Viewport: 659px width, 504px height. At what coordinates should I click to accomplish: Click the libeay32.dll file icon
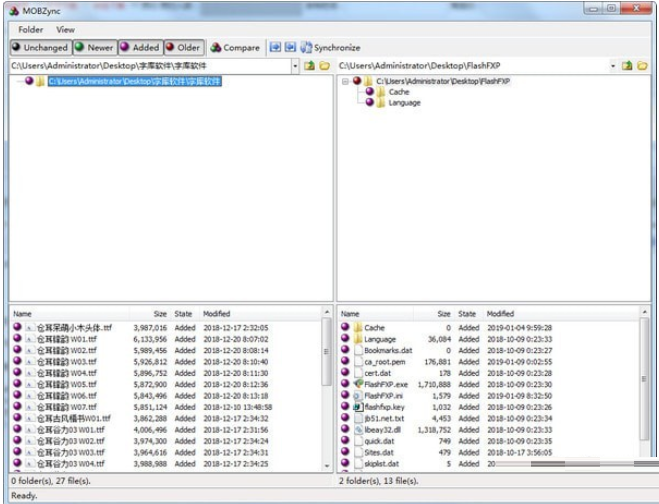358,430
